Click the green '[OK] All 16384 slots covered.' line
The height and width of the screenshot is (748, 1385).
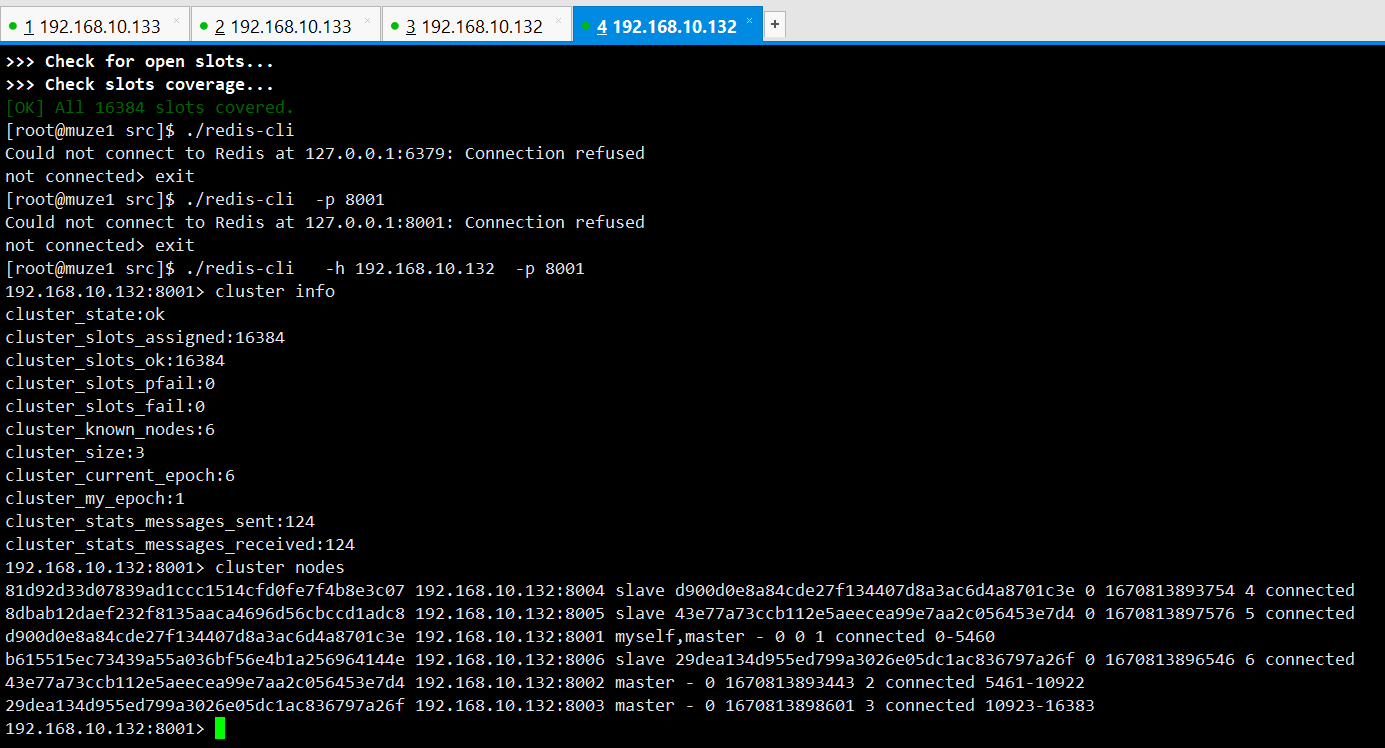tap(150, 107)
